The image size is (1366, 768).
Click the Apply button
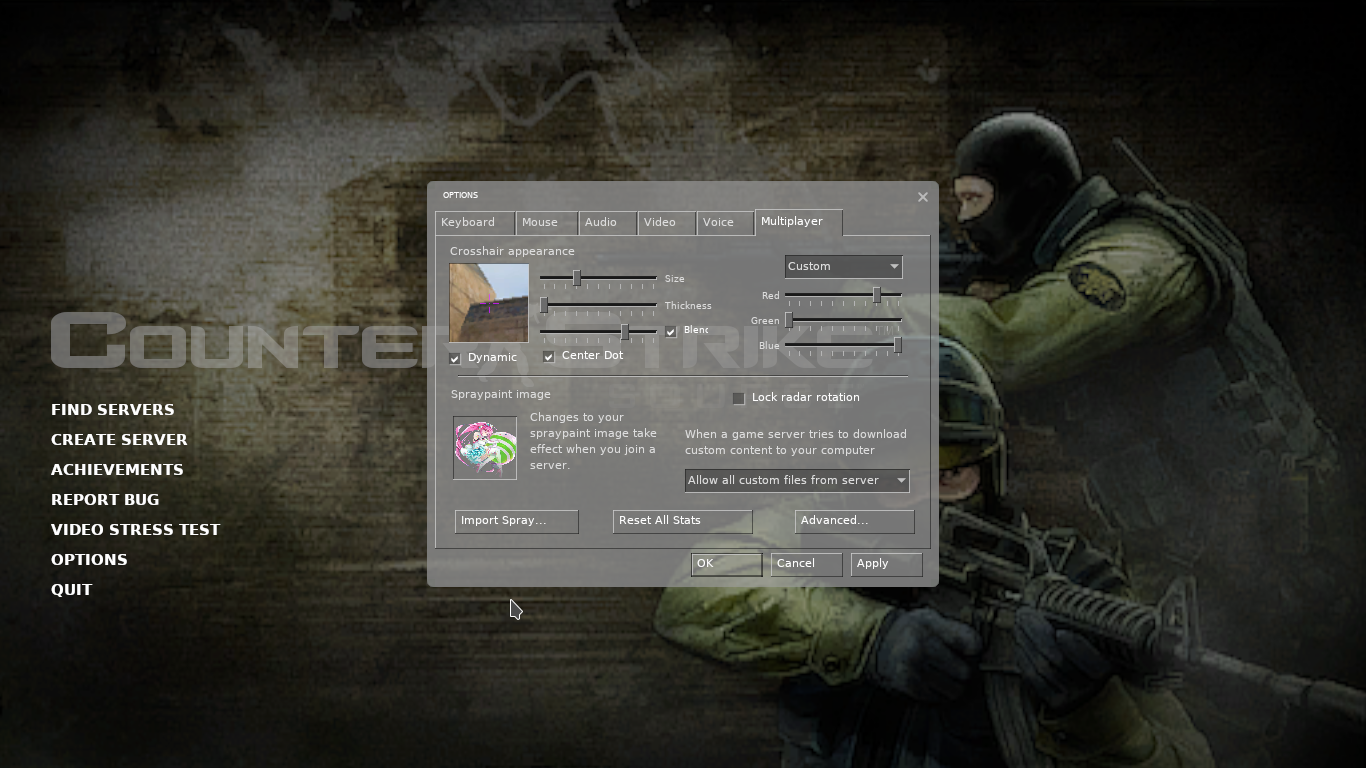point(887,564)
